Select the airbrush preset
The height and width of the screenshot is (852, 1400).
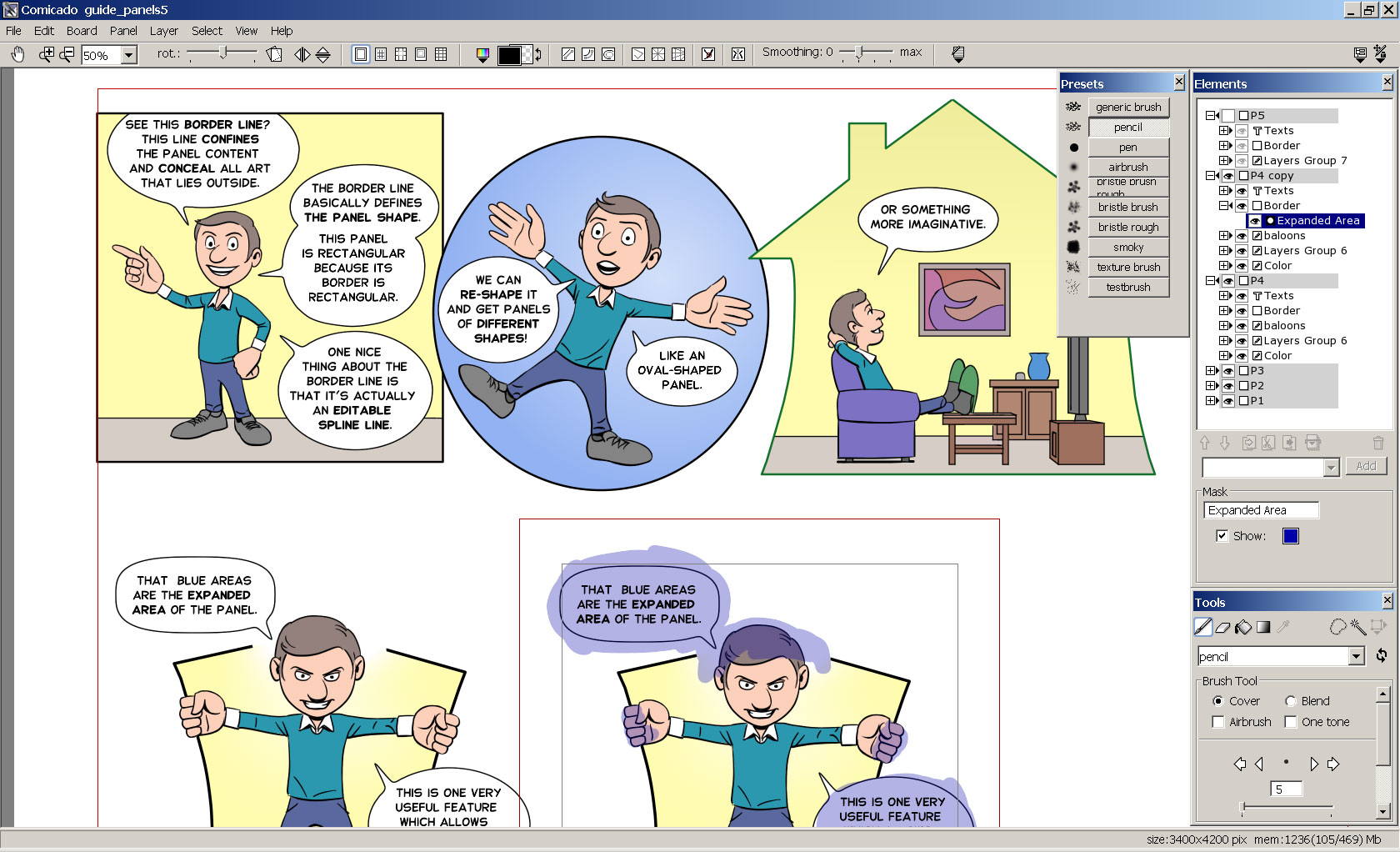click(x=1128, y=167)
